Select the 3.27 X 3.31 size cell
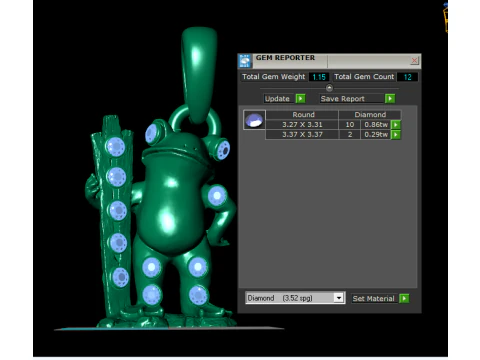 [302, 125]
